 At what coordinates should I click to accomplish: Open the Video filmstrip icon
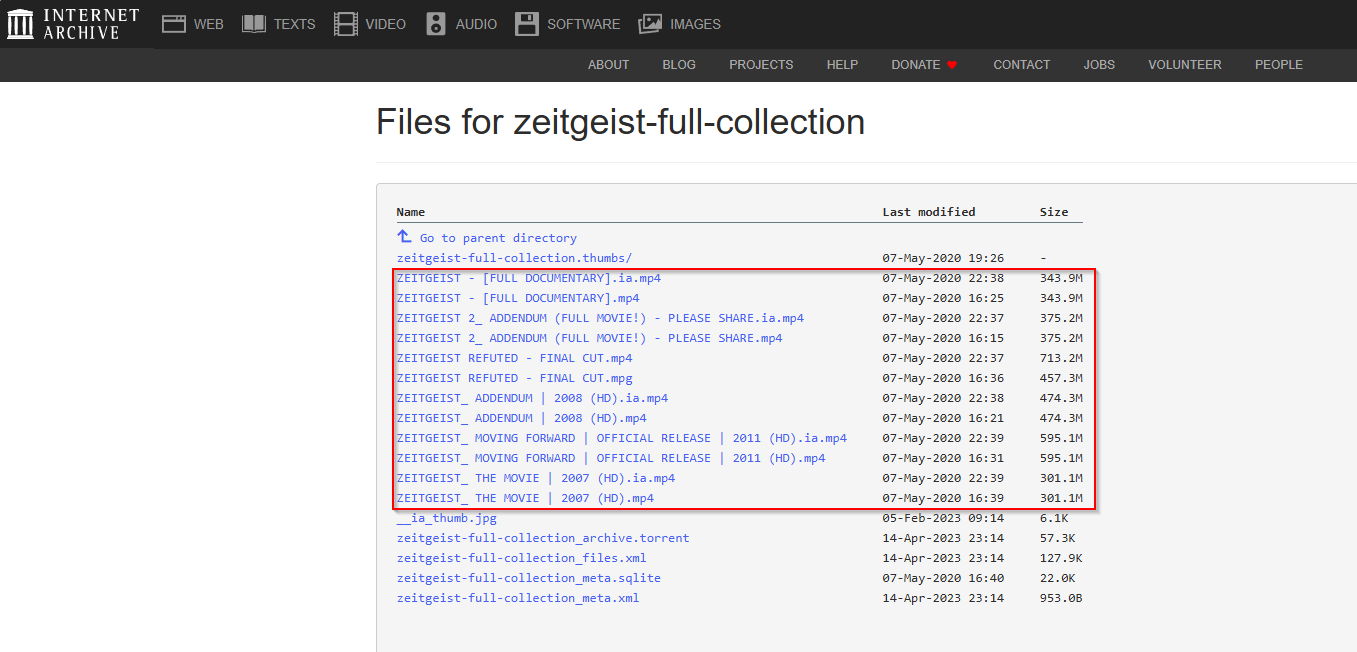[x=345, y=24]
